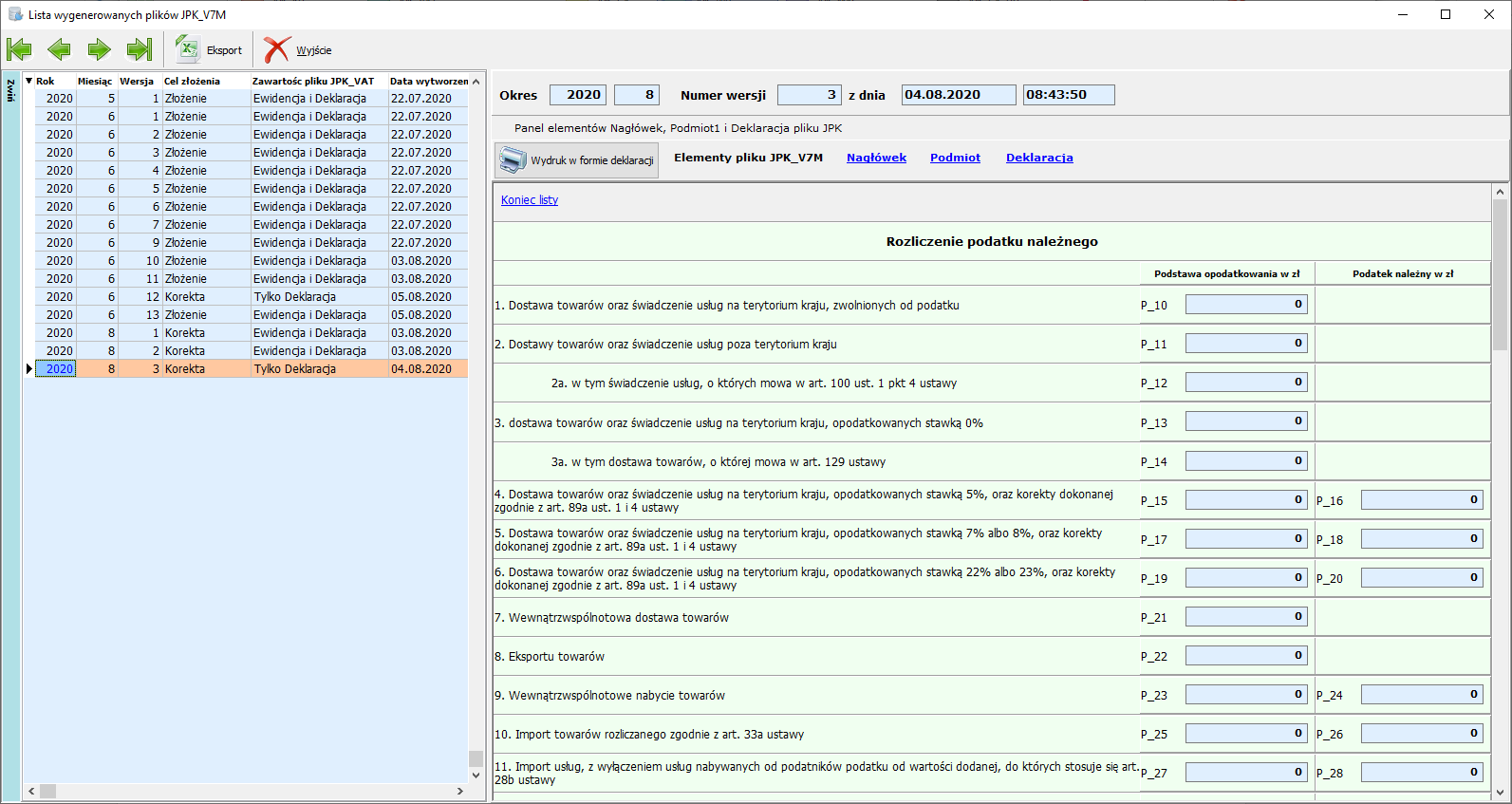Image resolution: width=1512 pixels, height=804 pixels.
Task: Go to previous record arrow icon
Action: coord(59,49)
